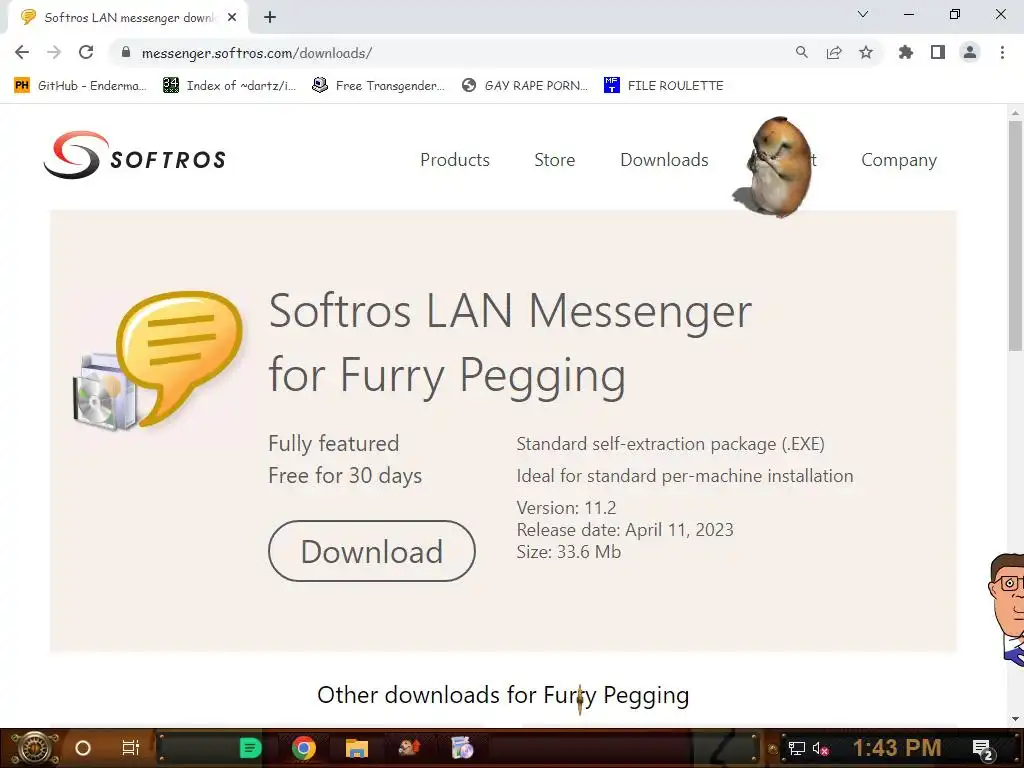The image size is (1024, 768).
Task: Click the network tray icon
Action: [796, 748]
